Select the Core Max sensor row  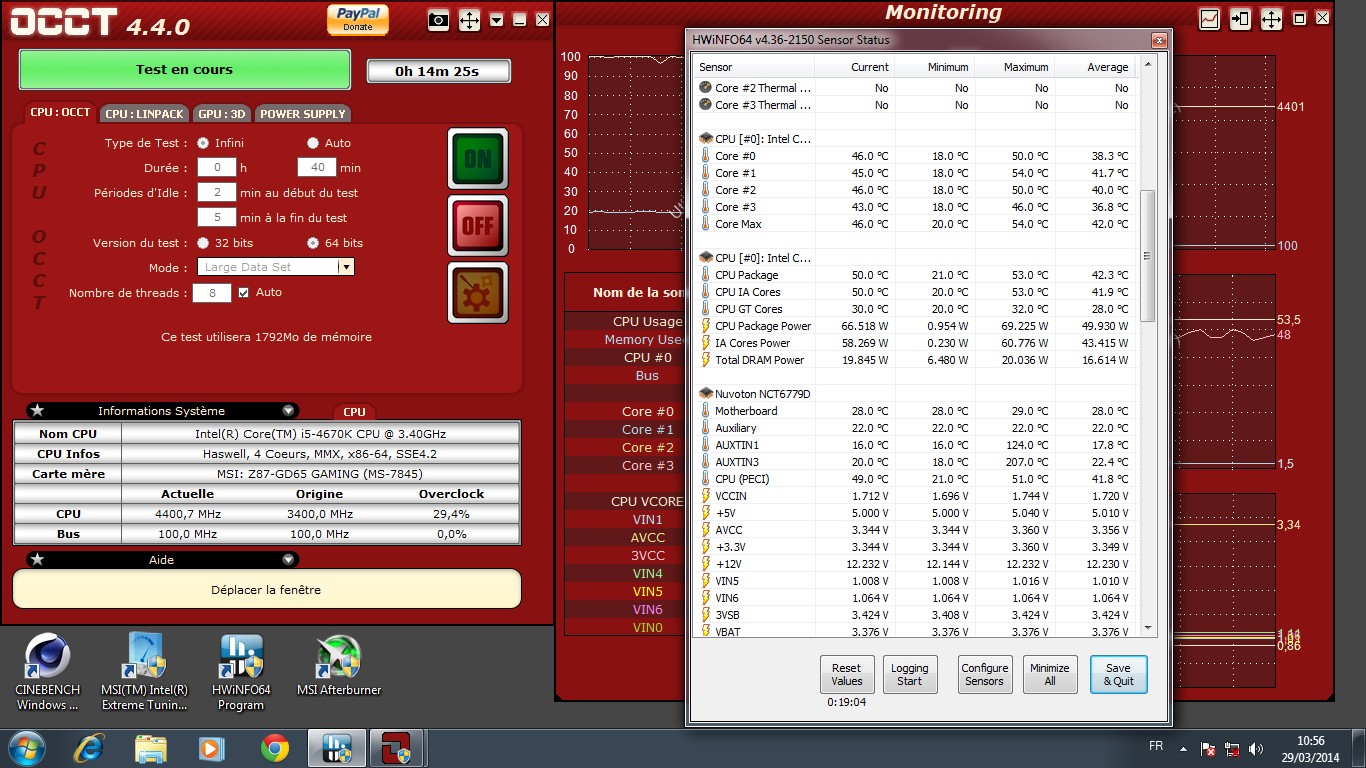[x=915, y=224]
